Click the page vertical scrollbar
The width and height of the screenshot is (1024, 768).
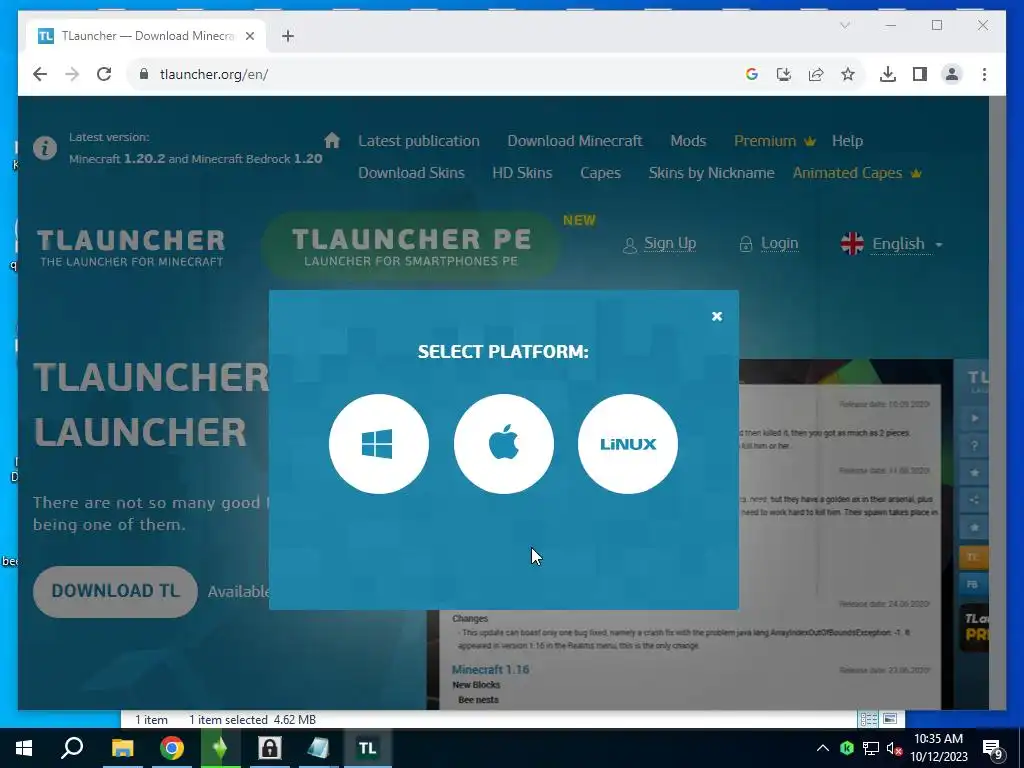[997, 402]
